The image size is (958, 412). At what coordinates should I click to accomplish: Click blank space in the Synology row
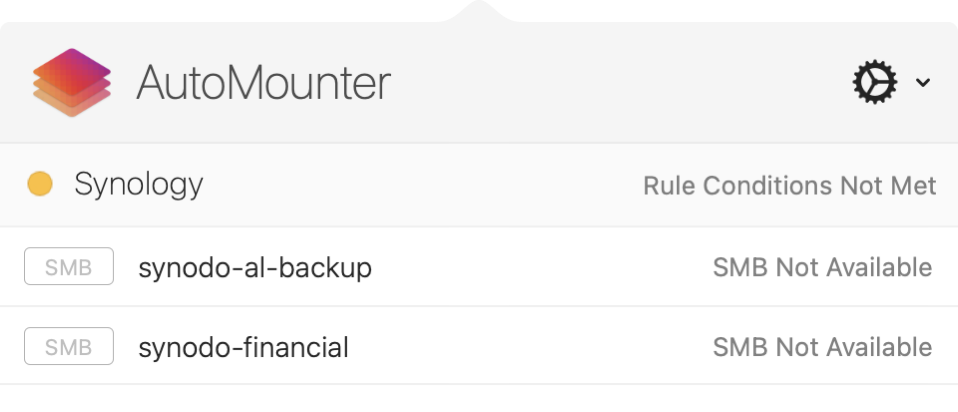[x=420, y=185]
